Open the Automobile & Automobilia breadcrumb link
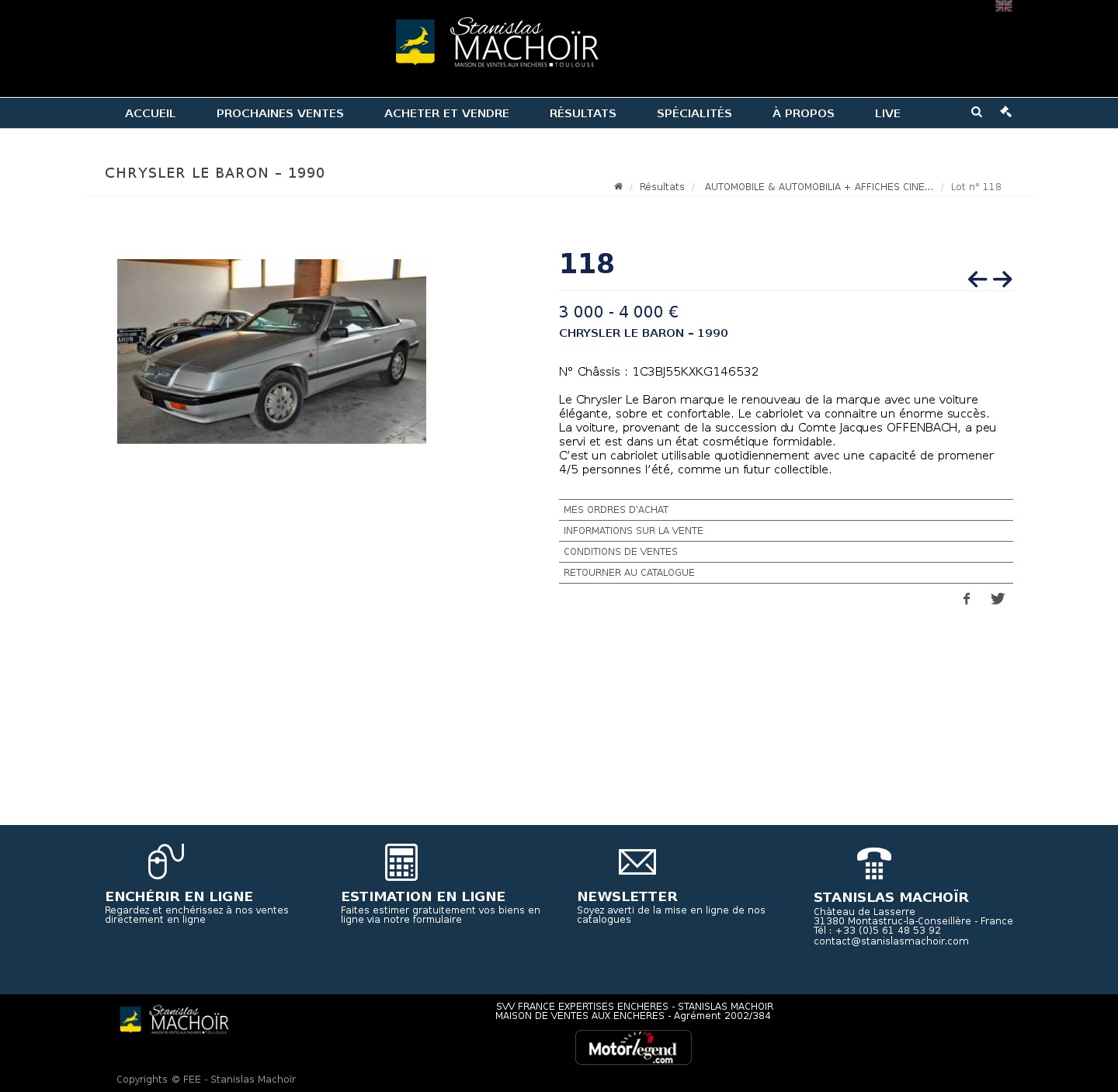 click(x=819, y=187)
